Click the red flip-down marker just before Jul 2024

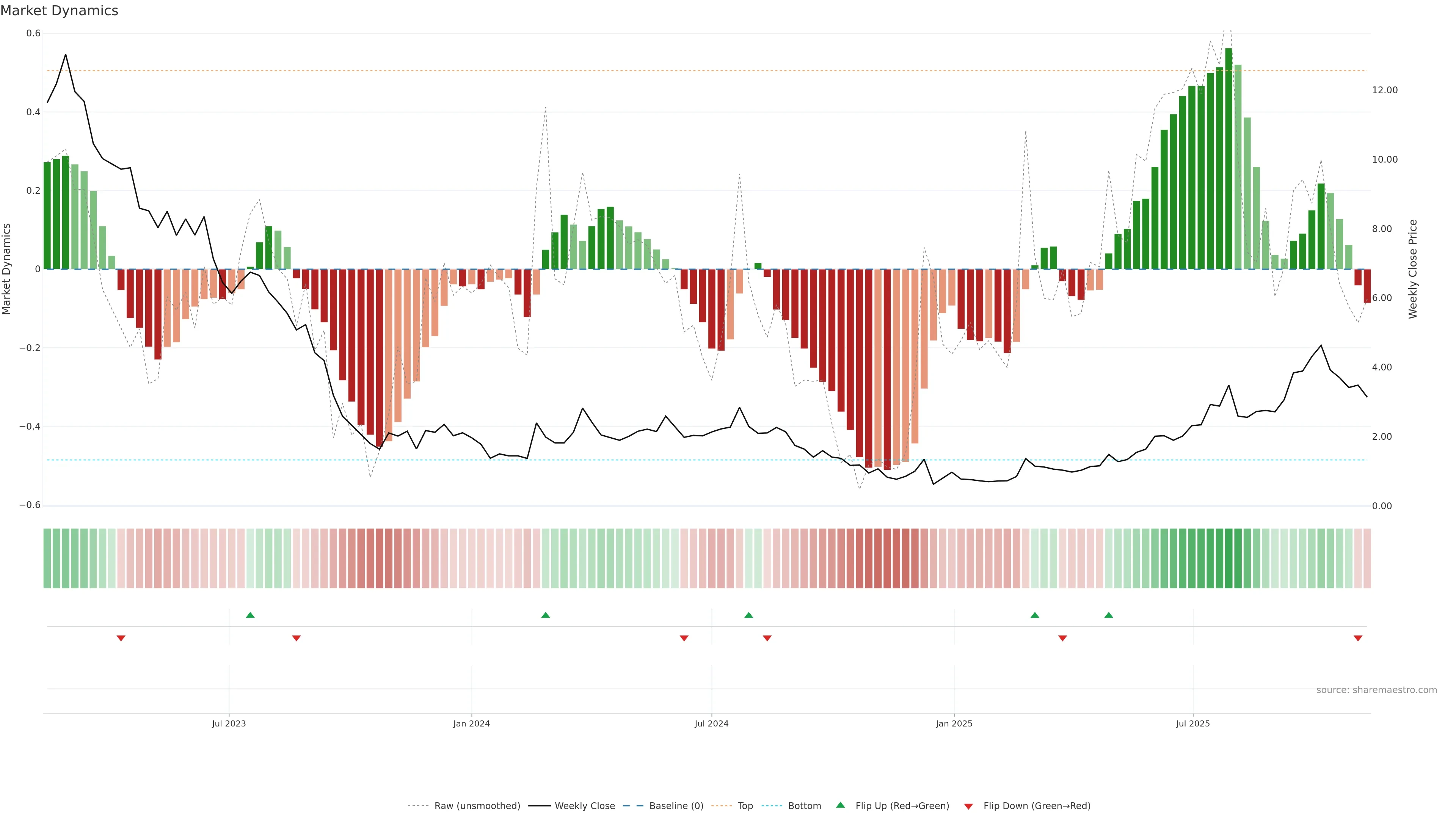click(684, 638)
